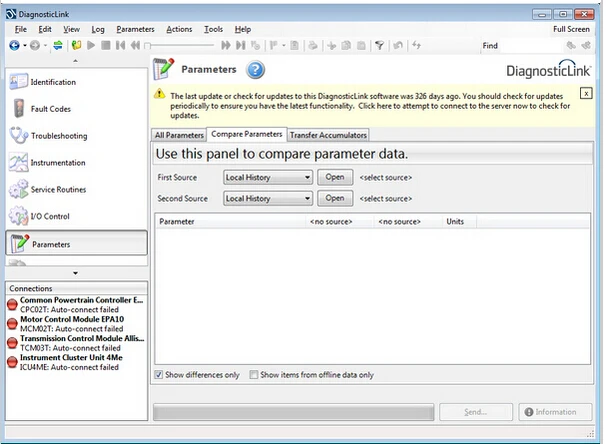The width and height of the screenshot is (606, 444).
Task: Click the Full Screen button
Action: pos(571,29)
